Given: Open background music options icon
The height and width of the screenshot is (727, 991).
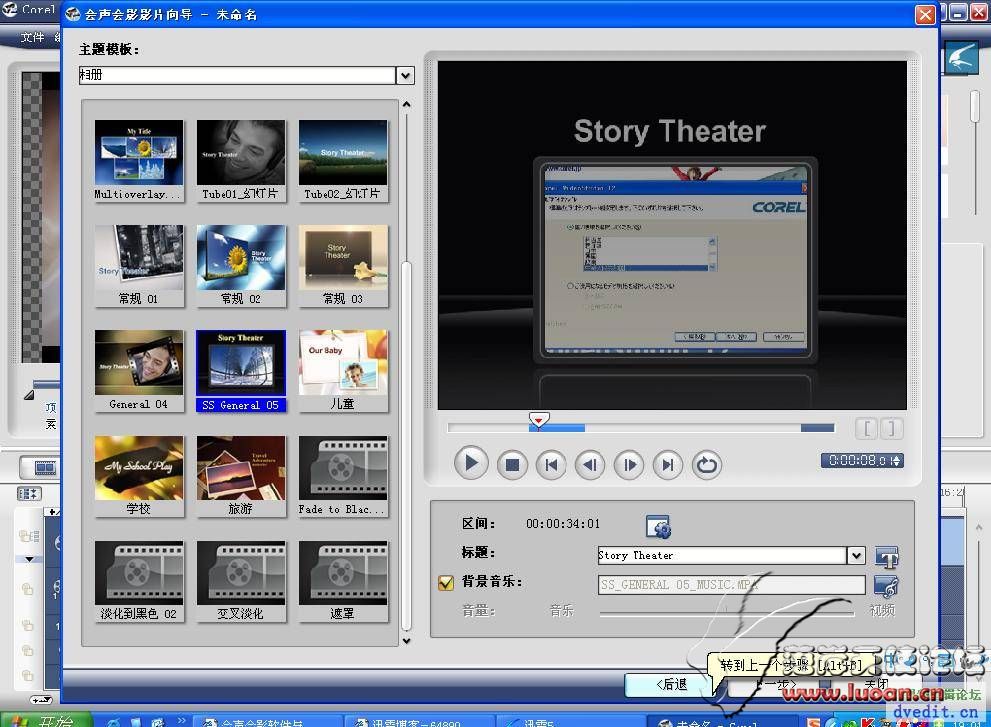Looking at the screenshot, I should tap(886, 586).
